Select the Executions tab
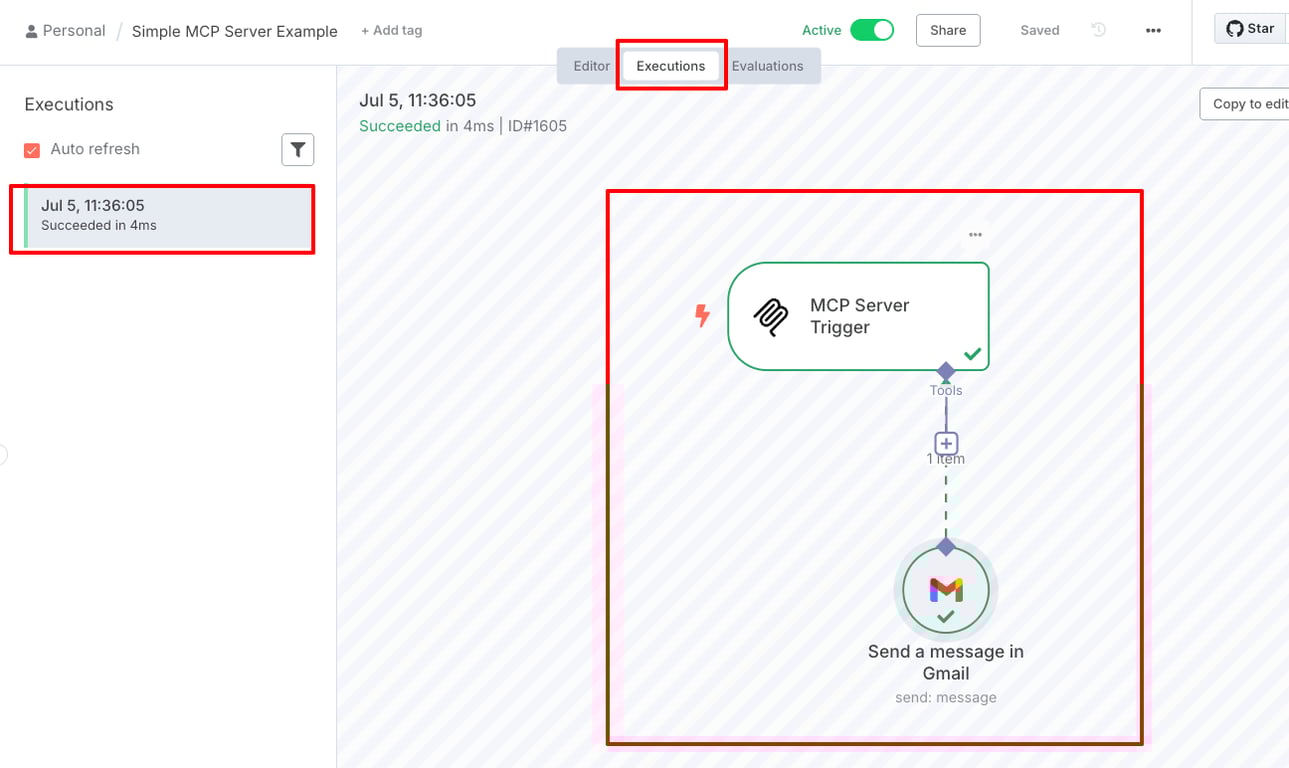 pos(671,66)
